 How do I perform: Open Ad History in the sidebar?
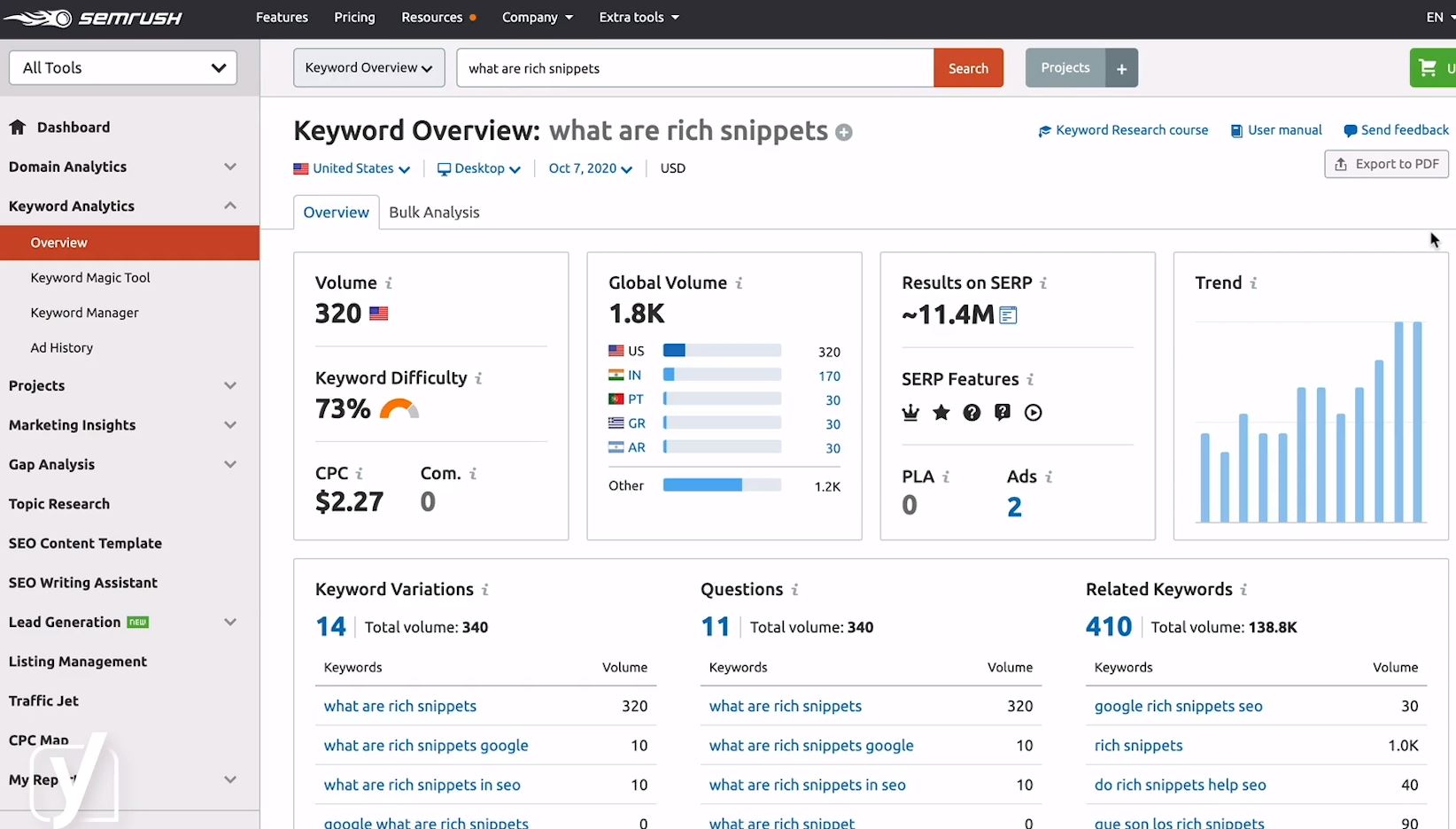(x=61, y=348)
